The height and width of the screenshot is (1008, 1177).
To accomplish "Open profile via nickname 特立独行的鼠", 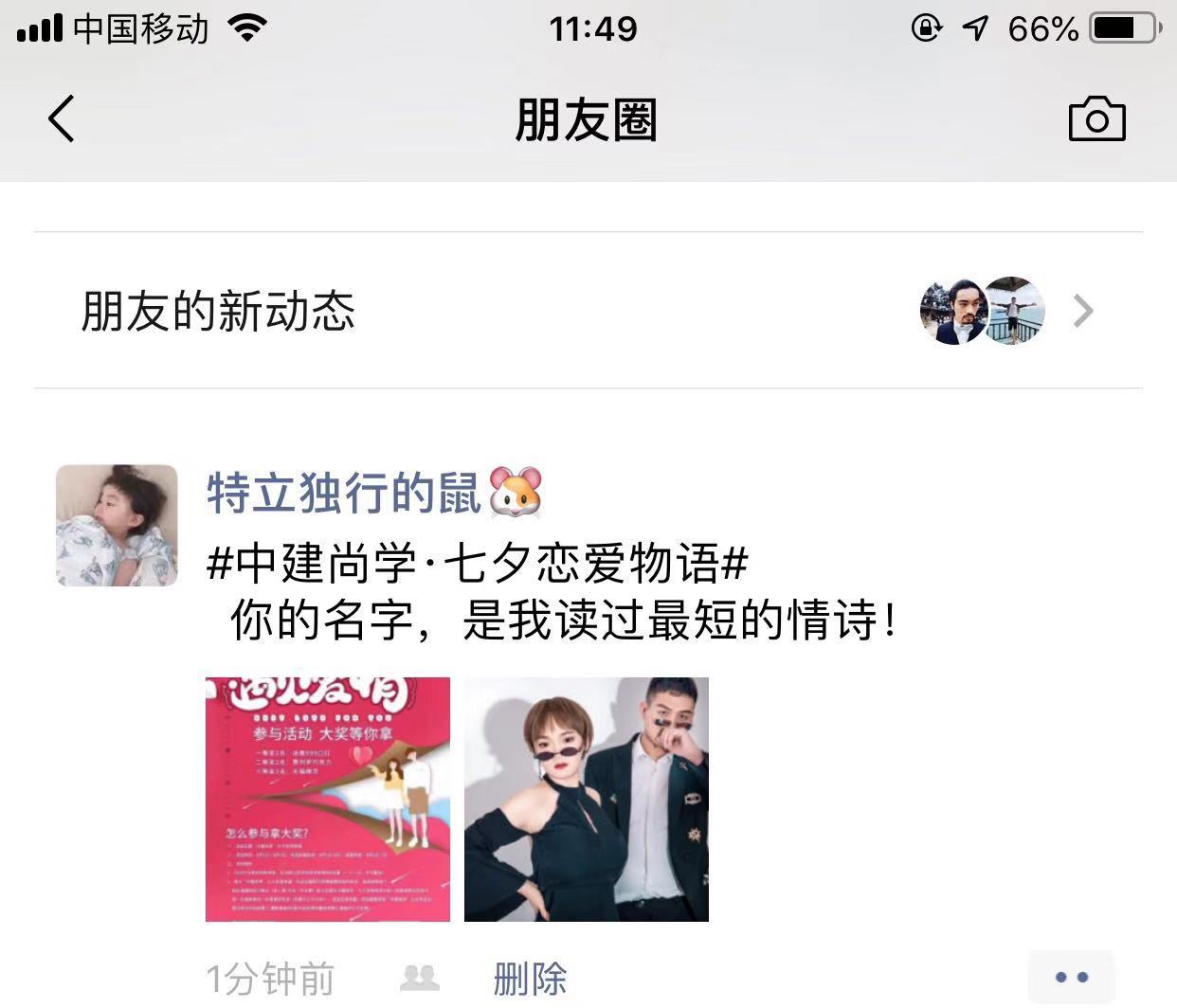I will tap(344, 494).
